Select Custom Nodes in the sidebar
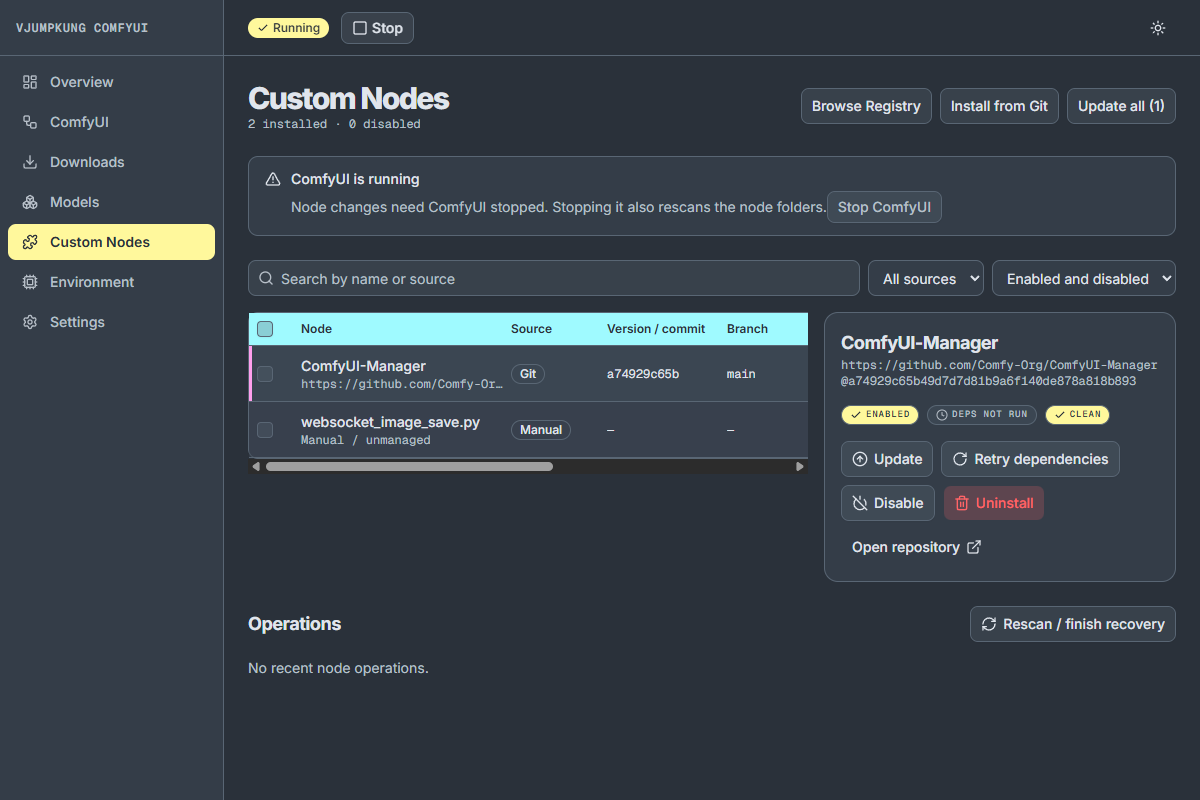This screenshot has height=800, width=1200. coord(111,242)
